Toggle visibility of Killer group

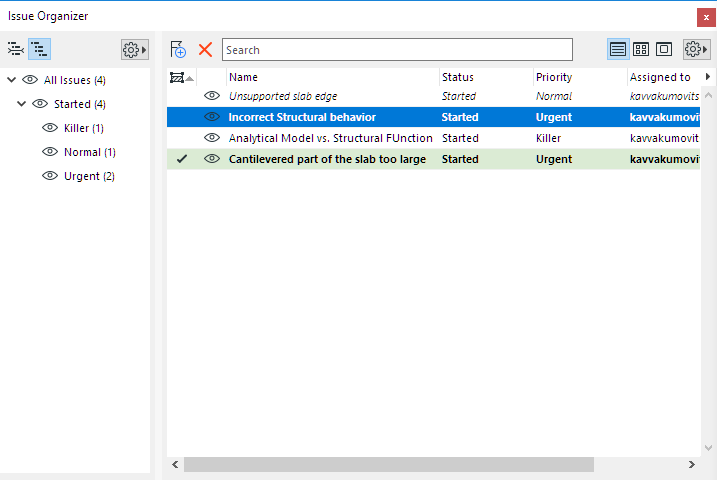pyautogui.click(x=50, y=128)
